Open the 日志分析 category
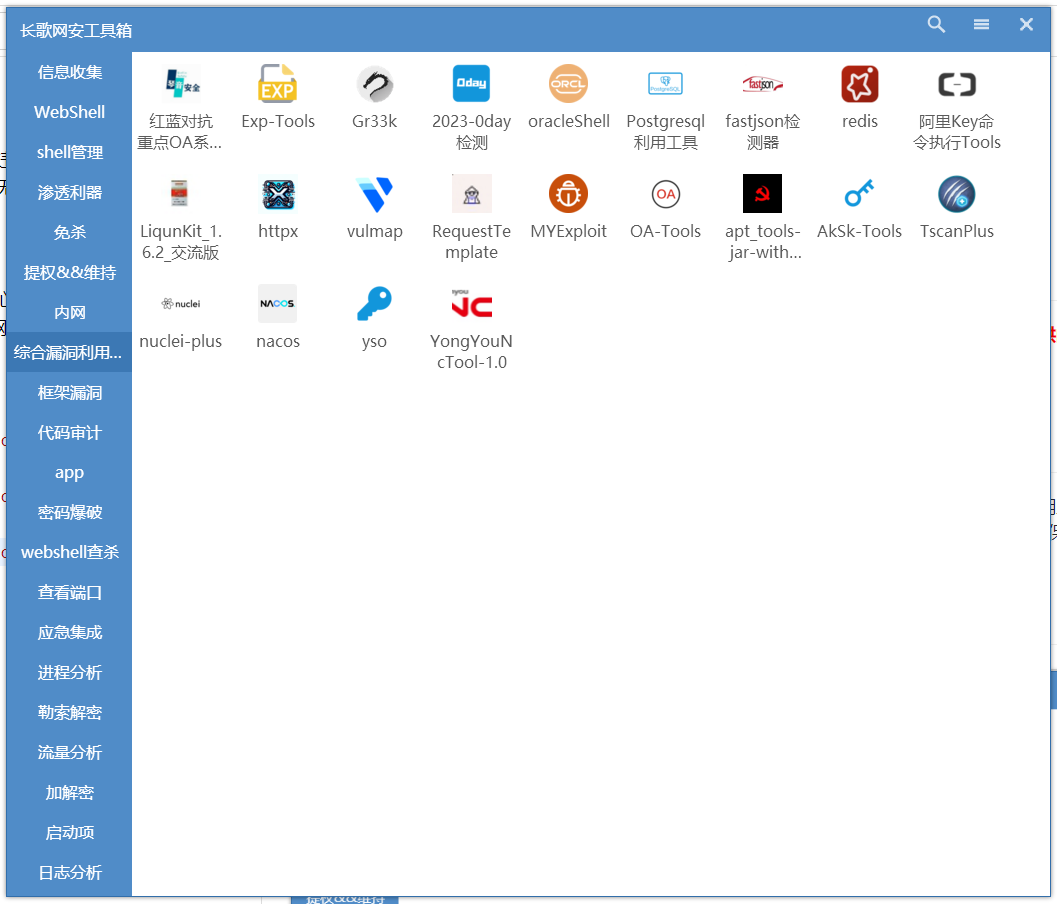The image size is (1057, 904). pyautogui.click(x=69, y=873)
